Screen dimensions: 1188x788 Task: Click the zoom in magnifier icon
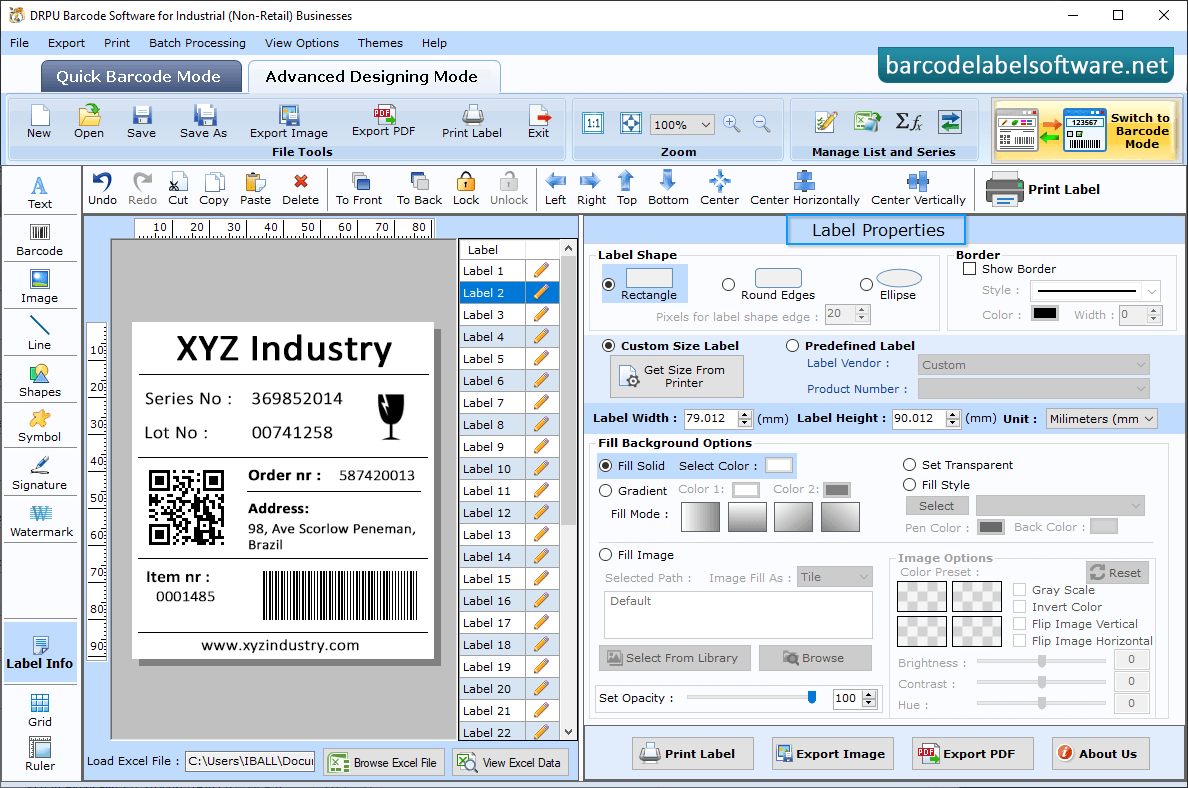(731, 124)
